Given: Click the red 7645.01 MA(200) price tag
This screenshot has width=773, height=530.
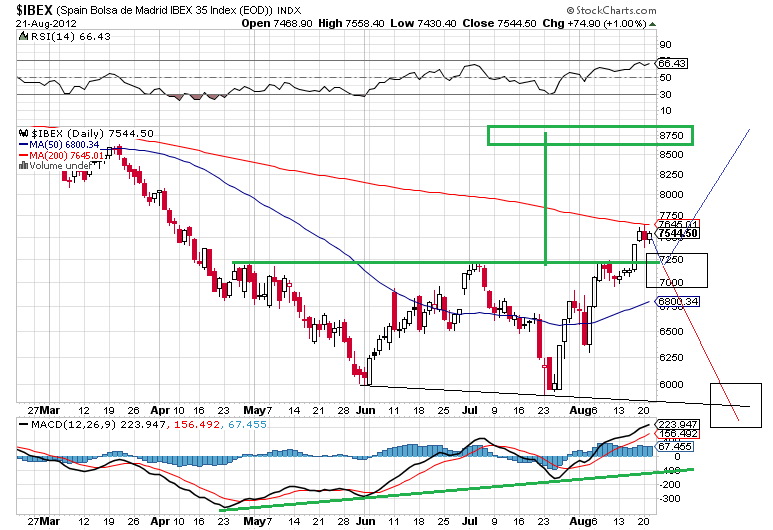Looking at the screenshot, I should [677, 224].
